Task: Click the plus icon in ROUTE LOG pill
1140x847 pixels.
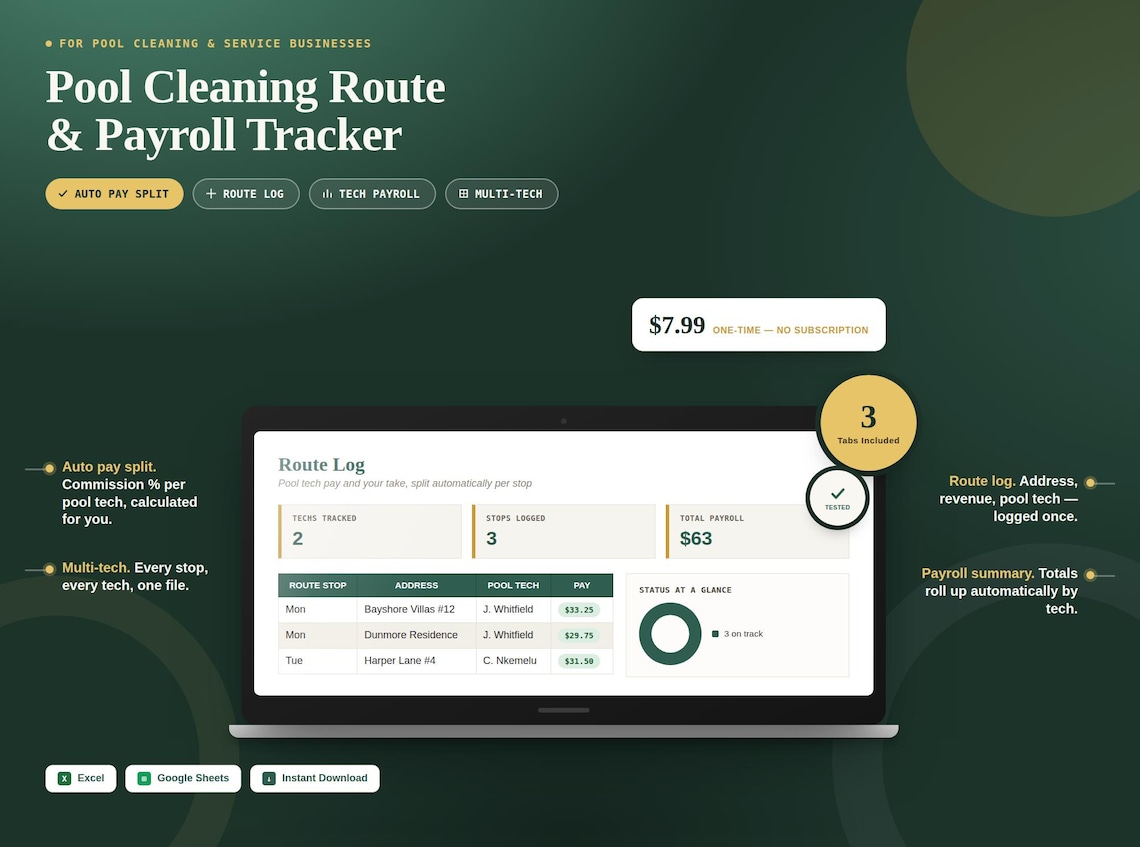Action: coord(211,193)
